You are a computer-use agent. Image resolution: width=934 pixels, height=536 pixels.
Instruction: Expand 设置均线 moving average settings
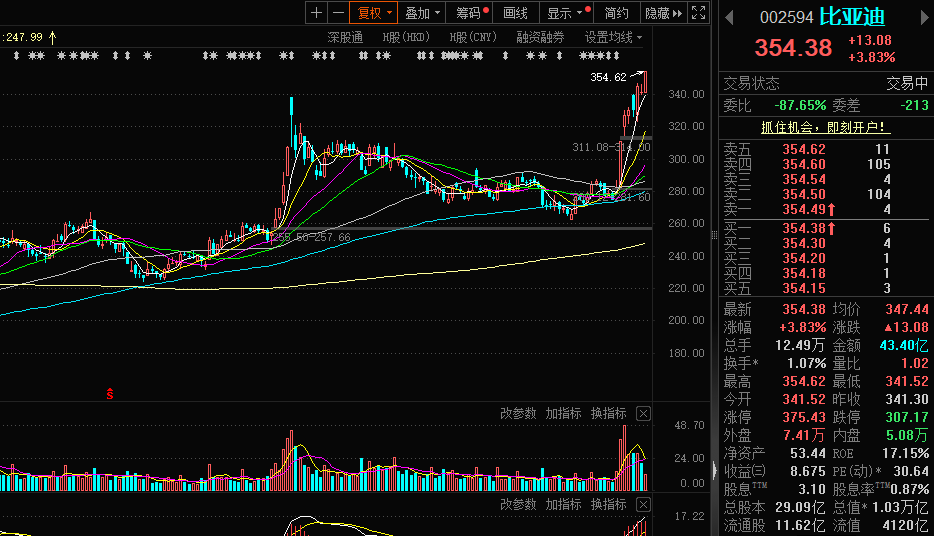[x=614, y=38]
